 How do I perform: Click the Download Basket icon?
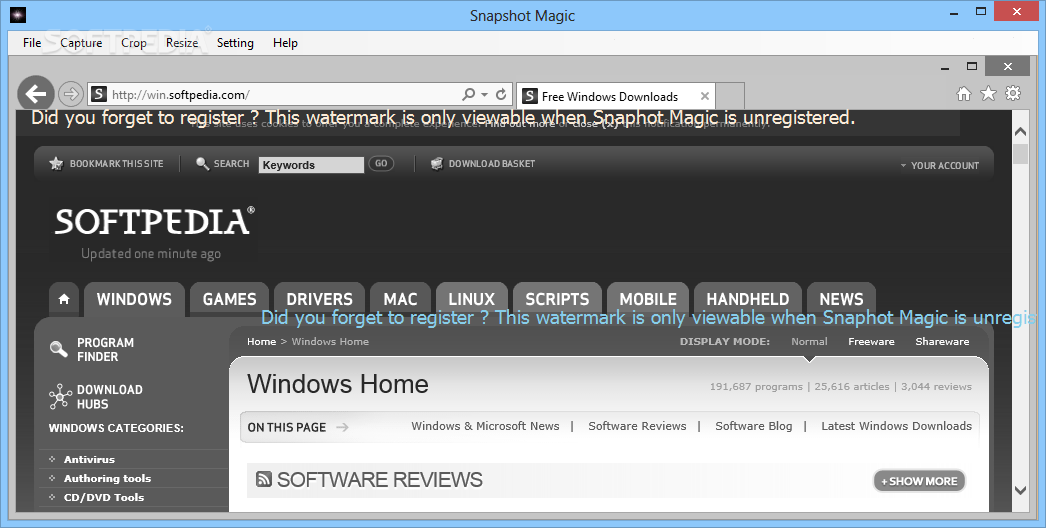click(437, 164)
